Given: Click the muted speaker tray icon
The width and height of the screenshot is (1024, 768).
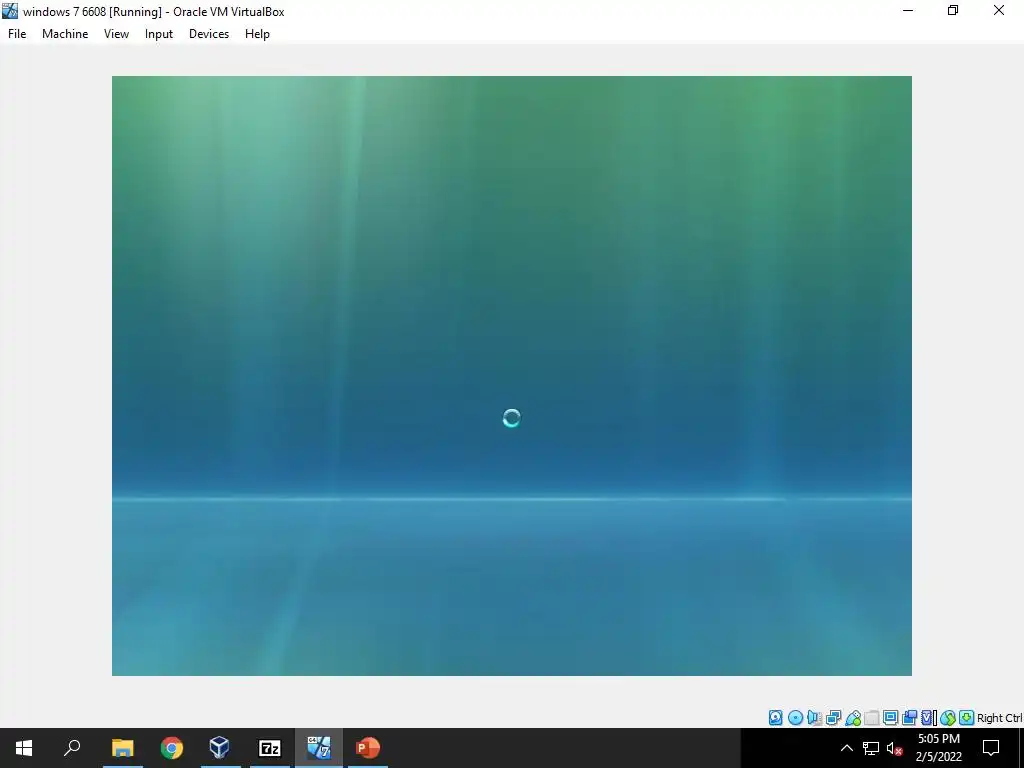Looking at the screenshot, I should [x=895, y=748].
